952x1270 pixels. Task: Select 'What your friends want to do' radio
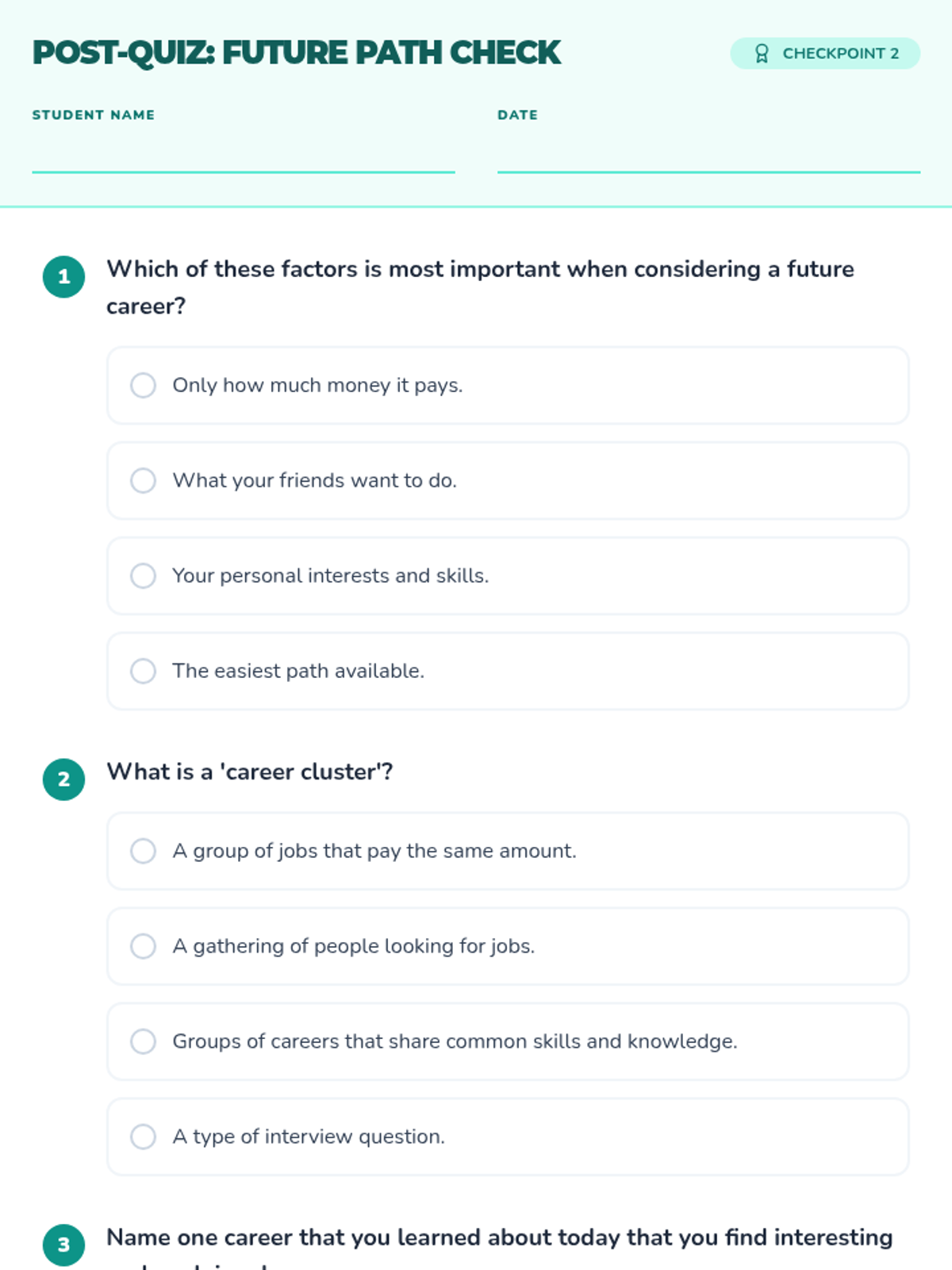(x=143, y=480)
